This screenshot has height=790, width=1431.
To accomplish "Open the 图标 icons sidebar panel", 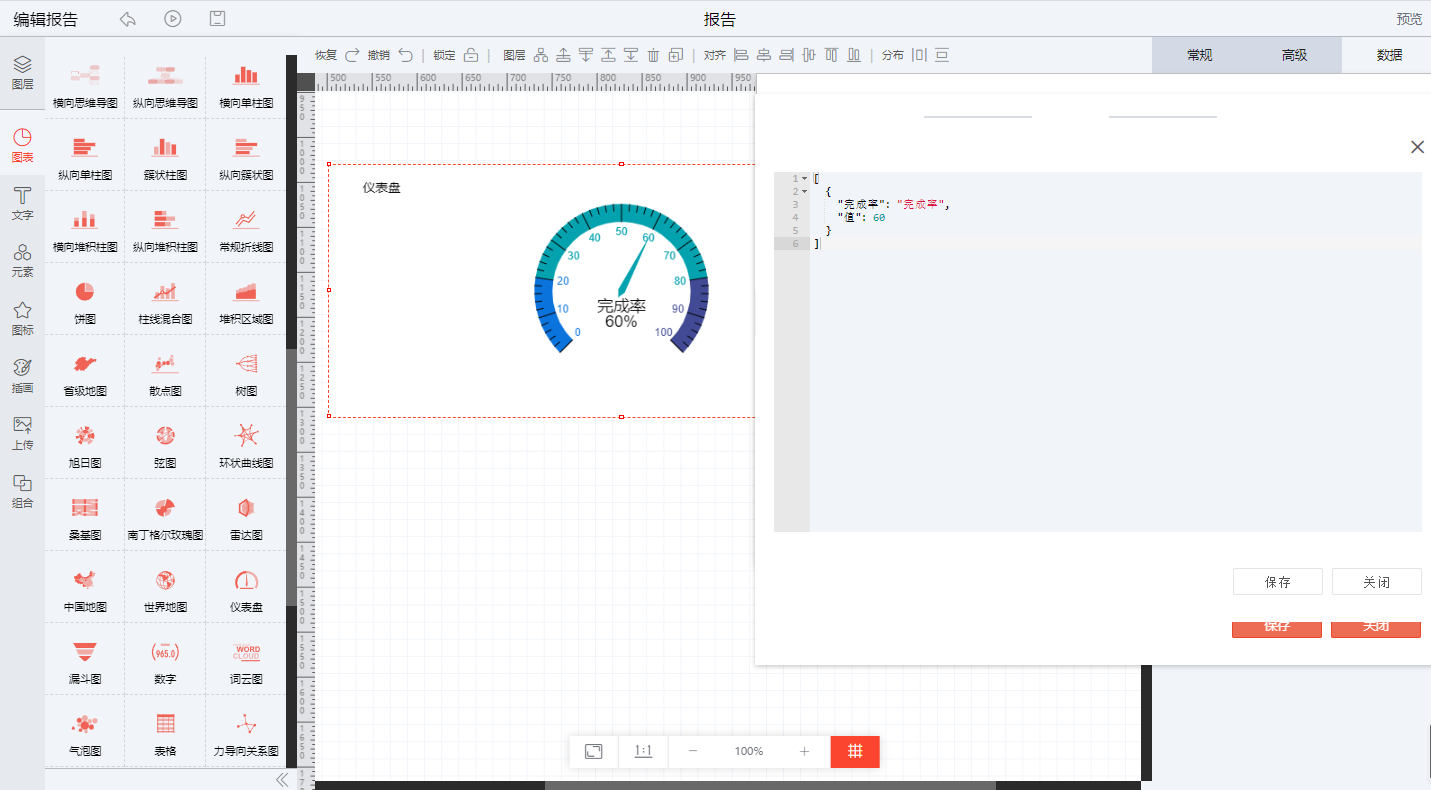I will [22, 318].
